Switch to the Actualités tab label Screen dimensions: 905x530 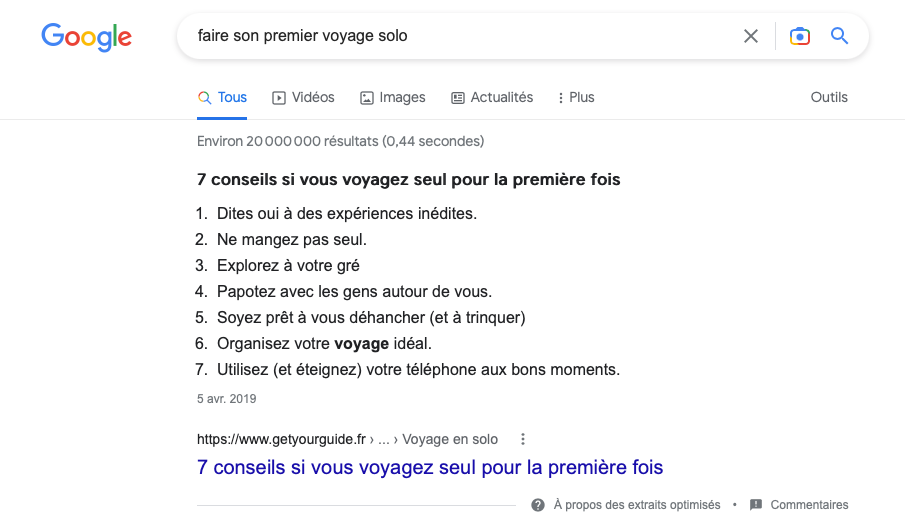click(502, 98)
